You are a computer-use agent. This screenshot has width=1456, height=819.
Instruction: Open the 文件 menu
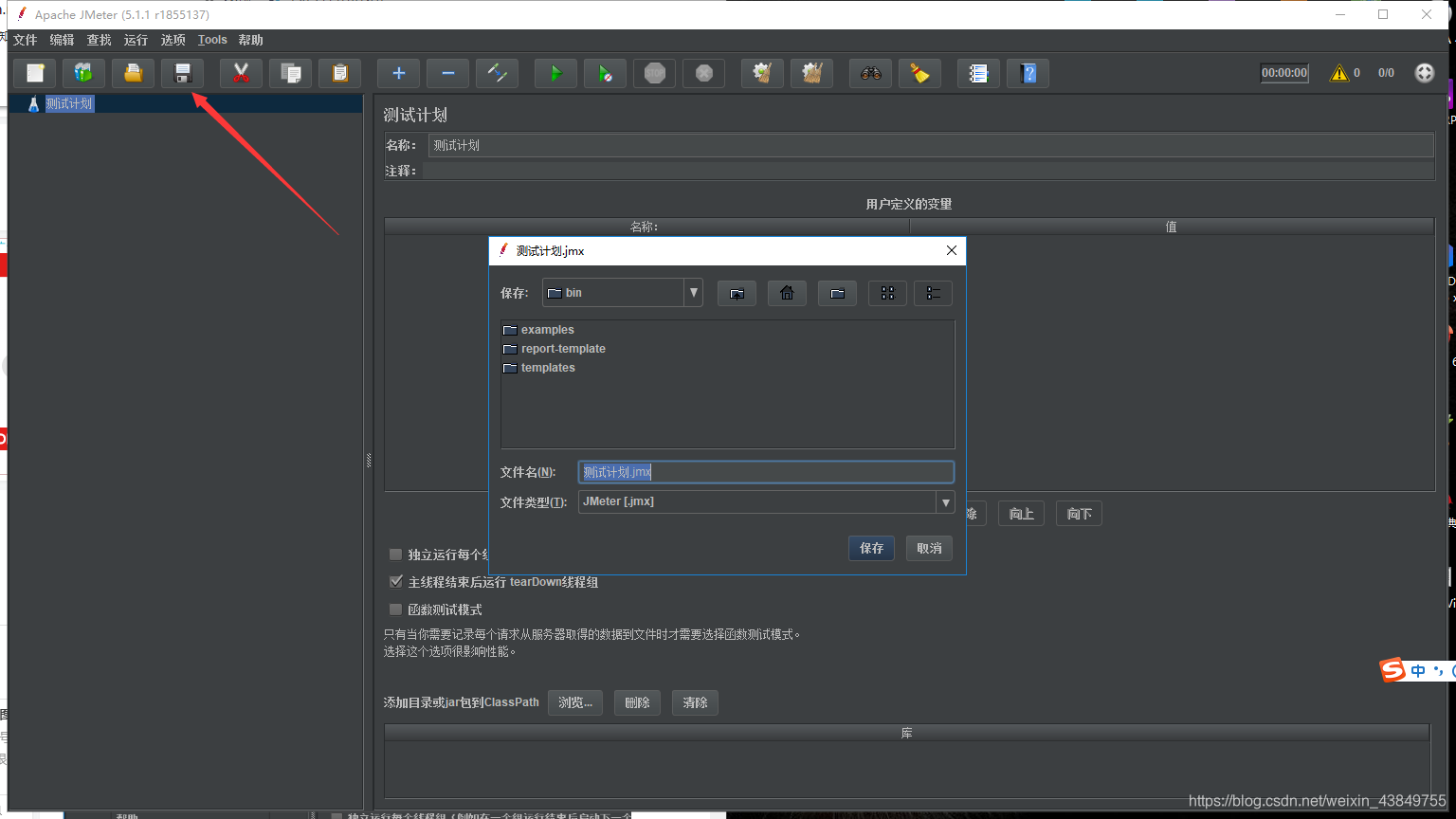tap(25, 40)
